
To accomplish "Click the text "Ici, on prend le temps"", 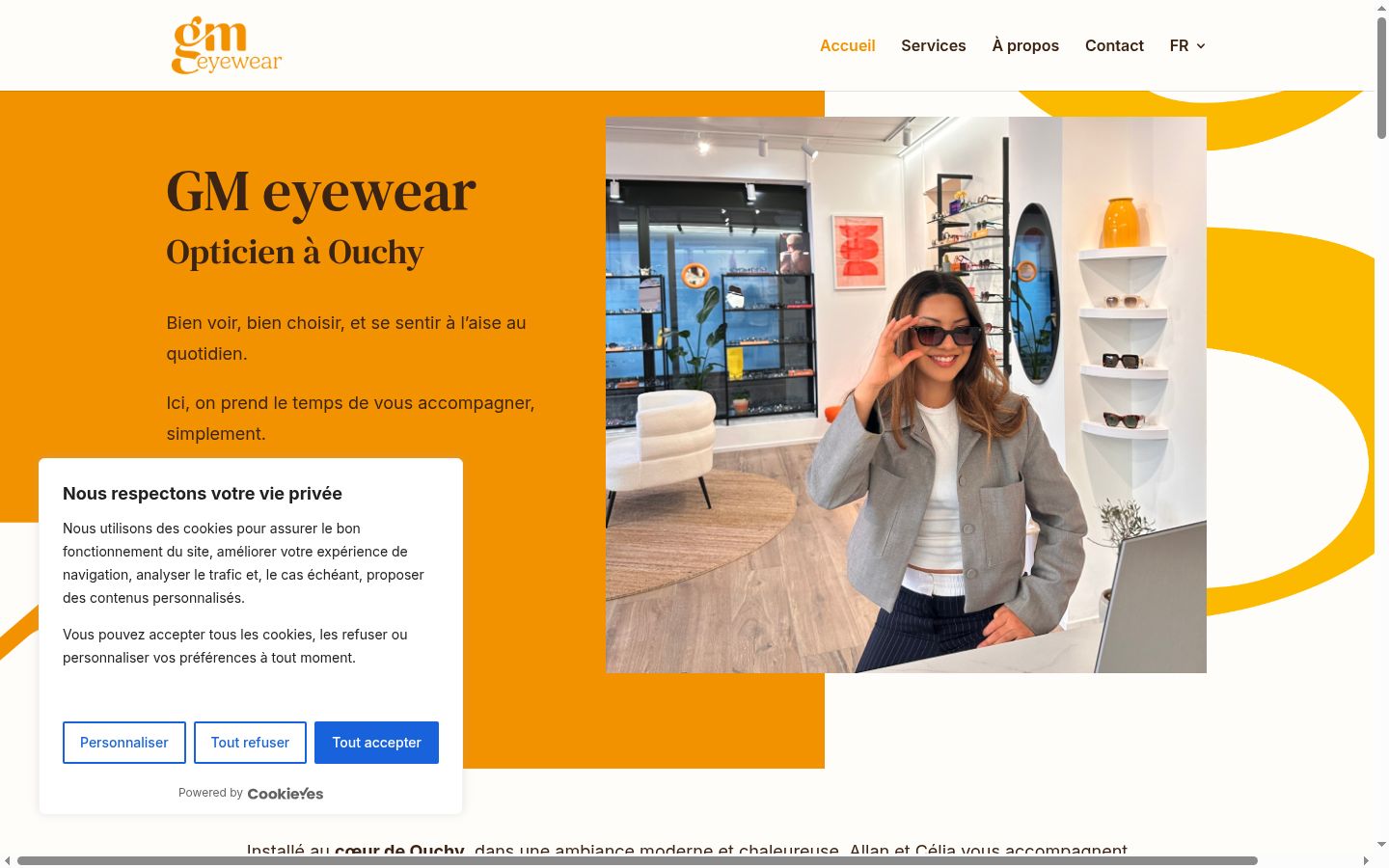I will (x=267, y=403).
